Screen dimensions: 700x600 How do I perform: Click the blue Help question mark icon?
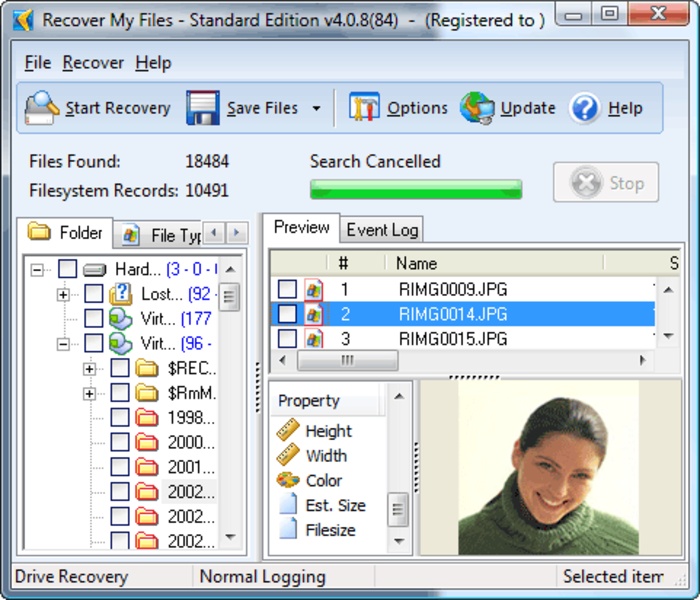point(584,108)
